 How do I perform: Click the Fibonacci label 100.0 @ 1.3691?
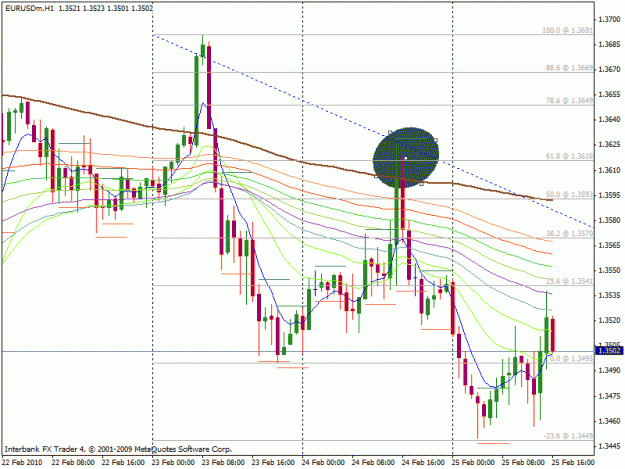(x=568, y=30)
